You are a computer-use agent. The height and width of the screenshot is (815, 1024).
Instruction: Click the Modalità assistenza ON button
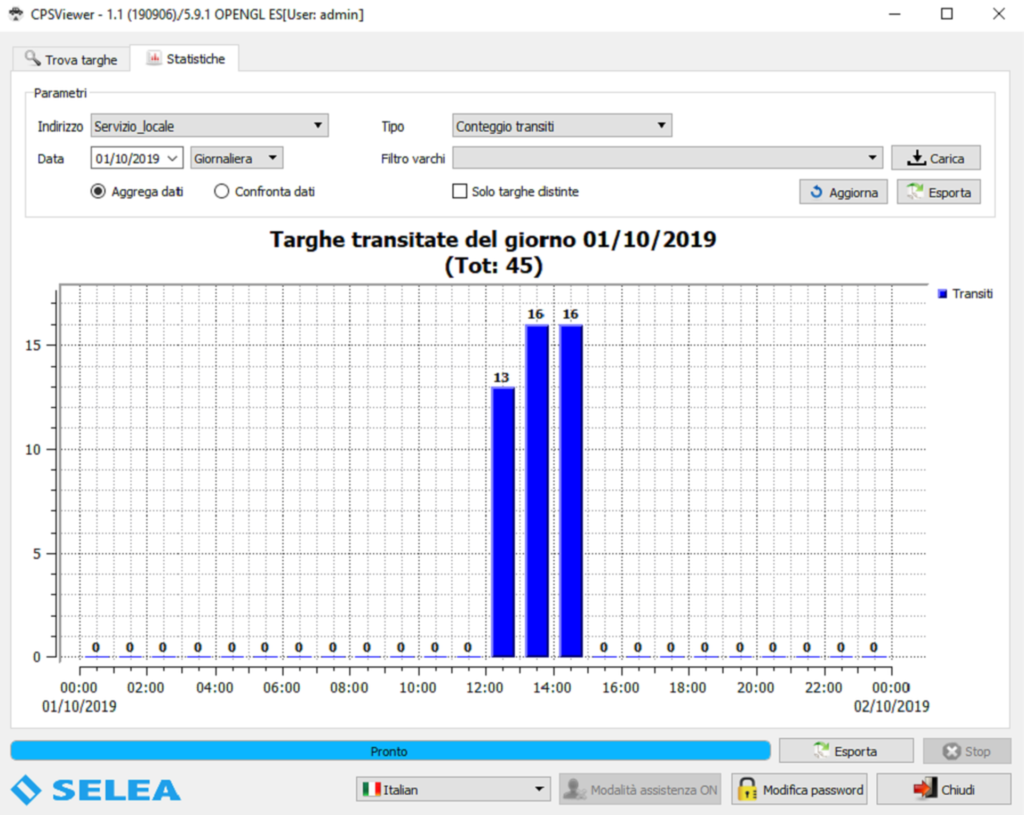coord(640,789)
